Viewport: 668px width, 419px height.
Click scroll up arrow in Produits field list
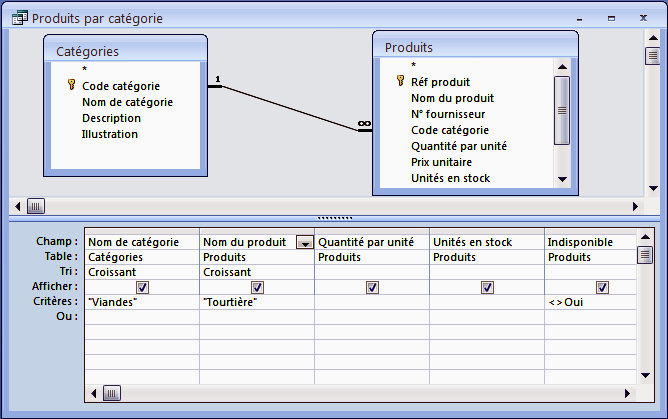click(562, 67)
